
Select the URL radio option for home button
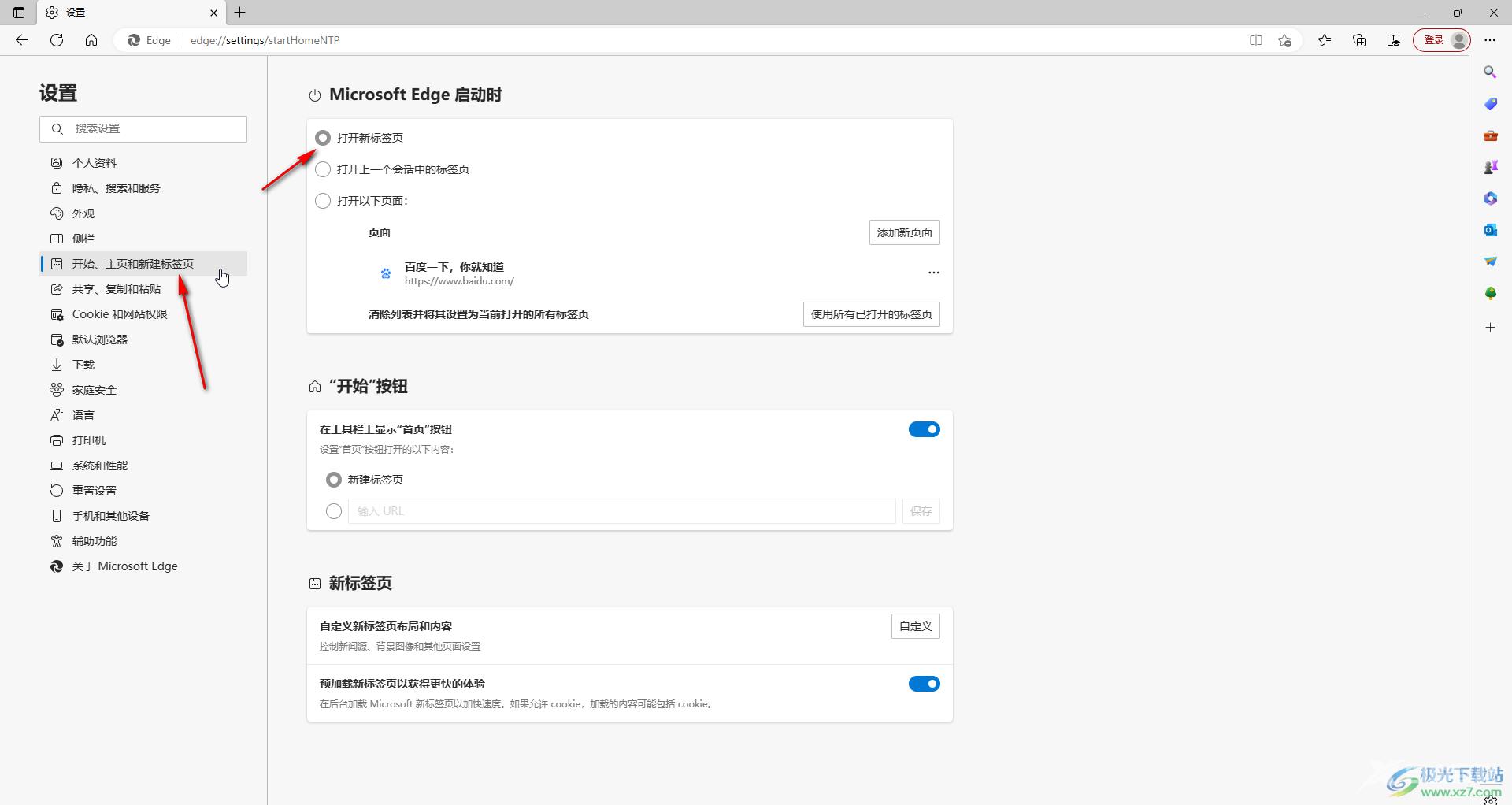334,511
